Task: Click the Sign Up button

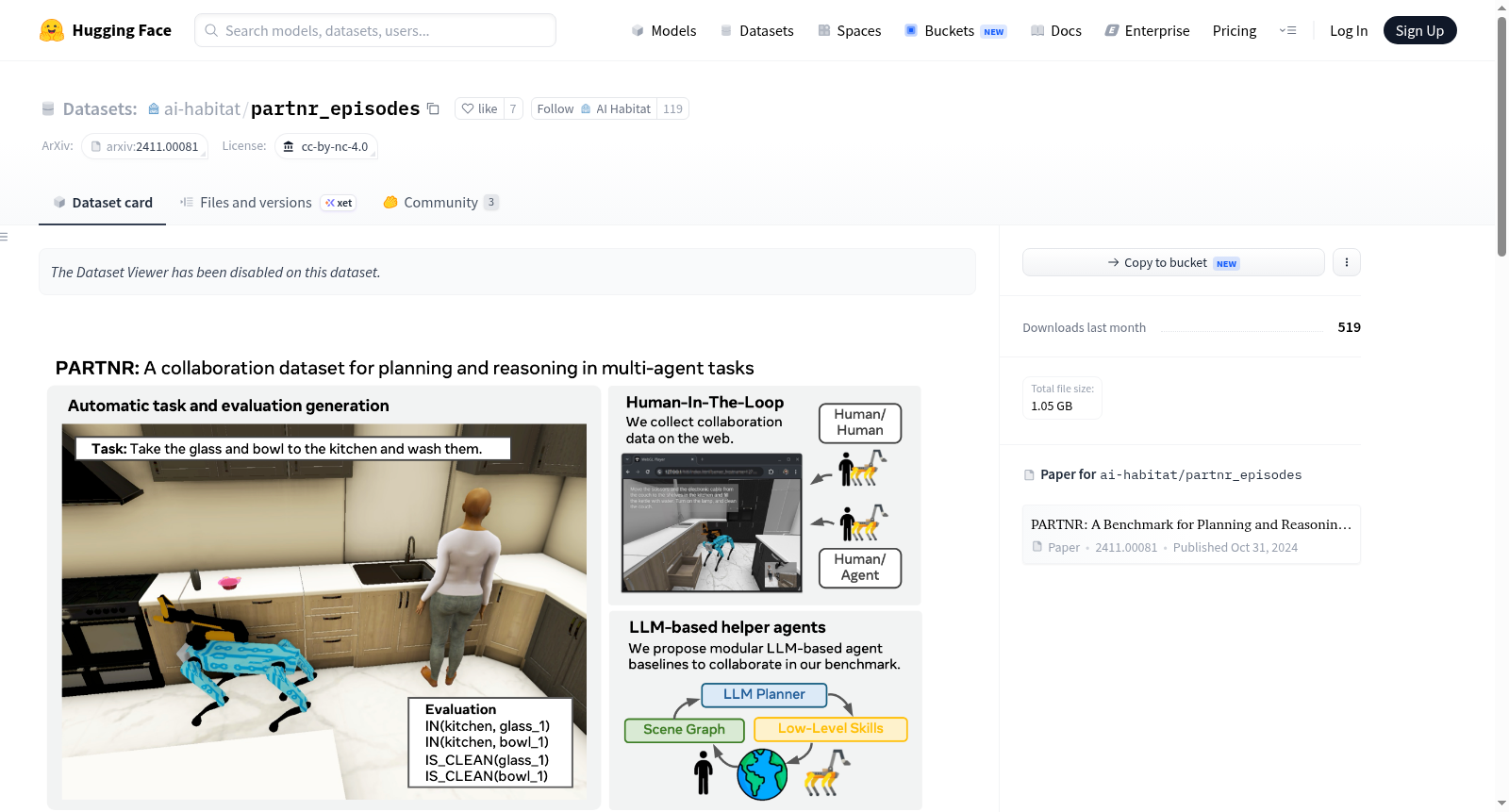Action: tap(1419, 30)
